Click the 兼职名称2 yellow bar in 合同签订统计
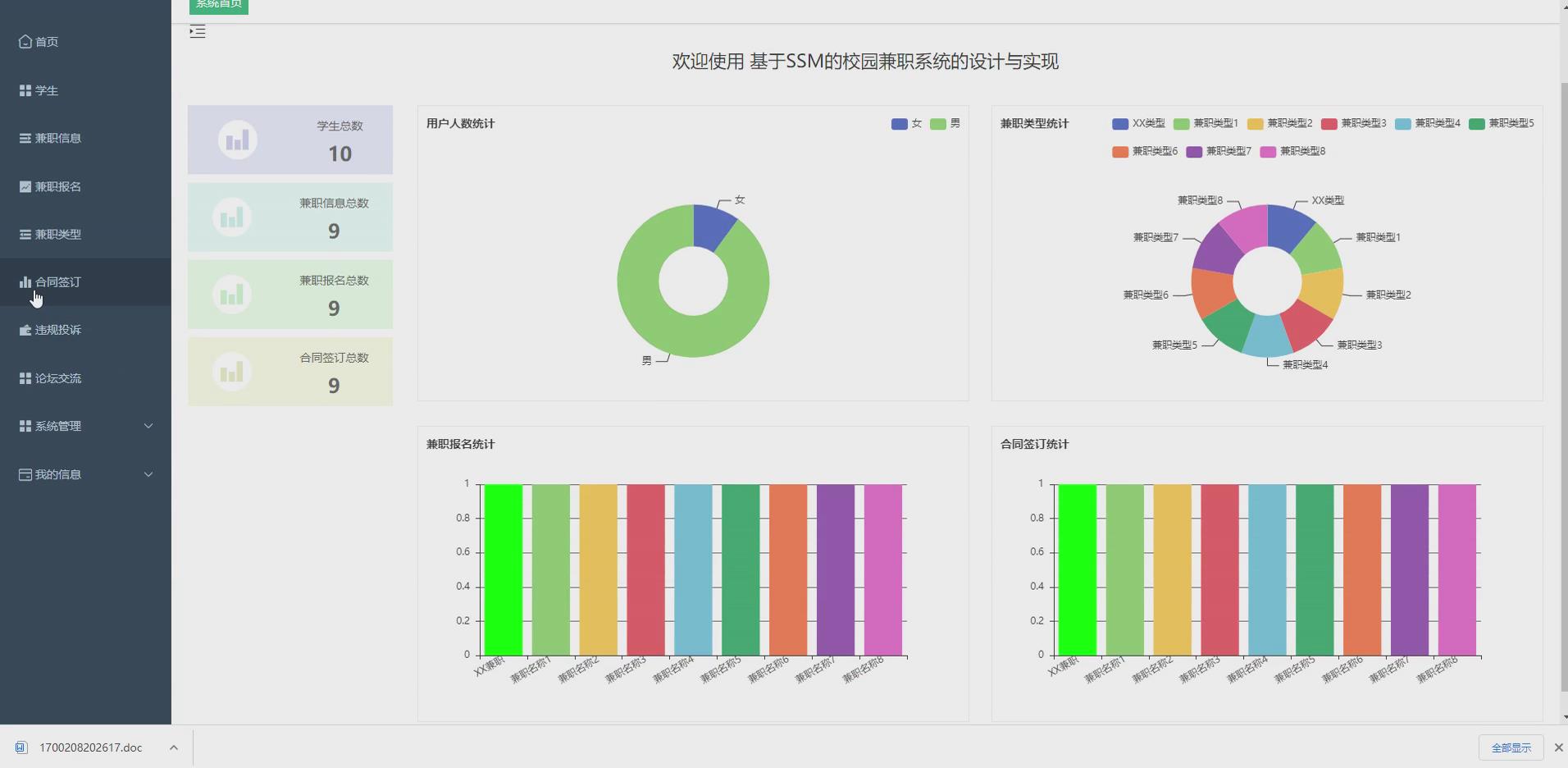Viewport: 1568px width, 768px height. point(1172,569)
